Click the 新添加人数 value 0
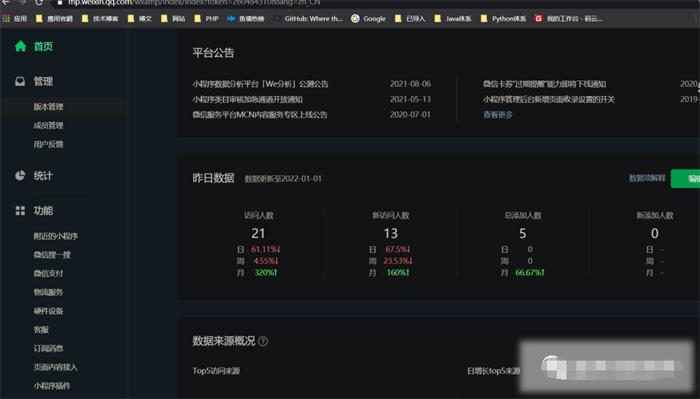This screenshot has width=700, height=399. pos(654,233)
